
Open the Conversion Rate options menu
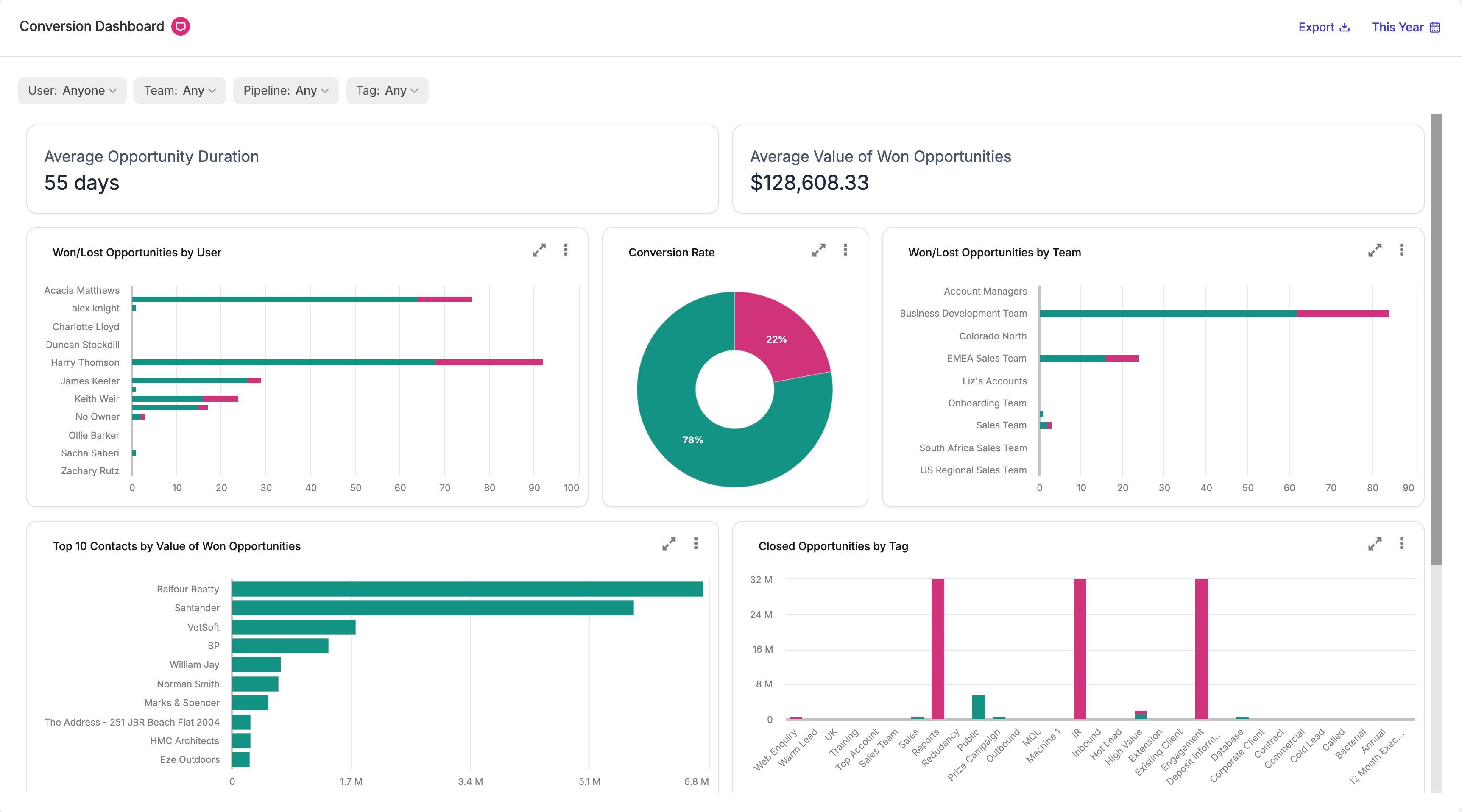tap(845, 250)
